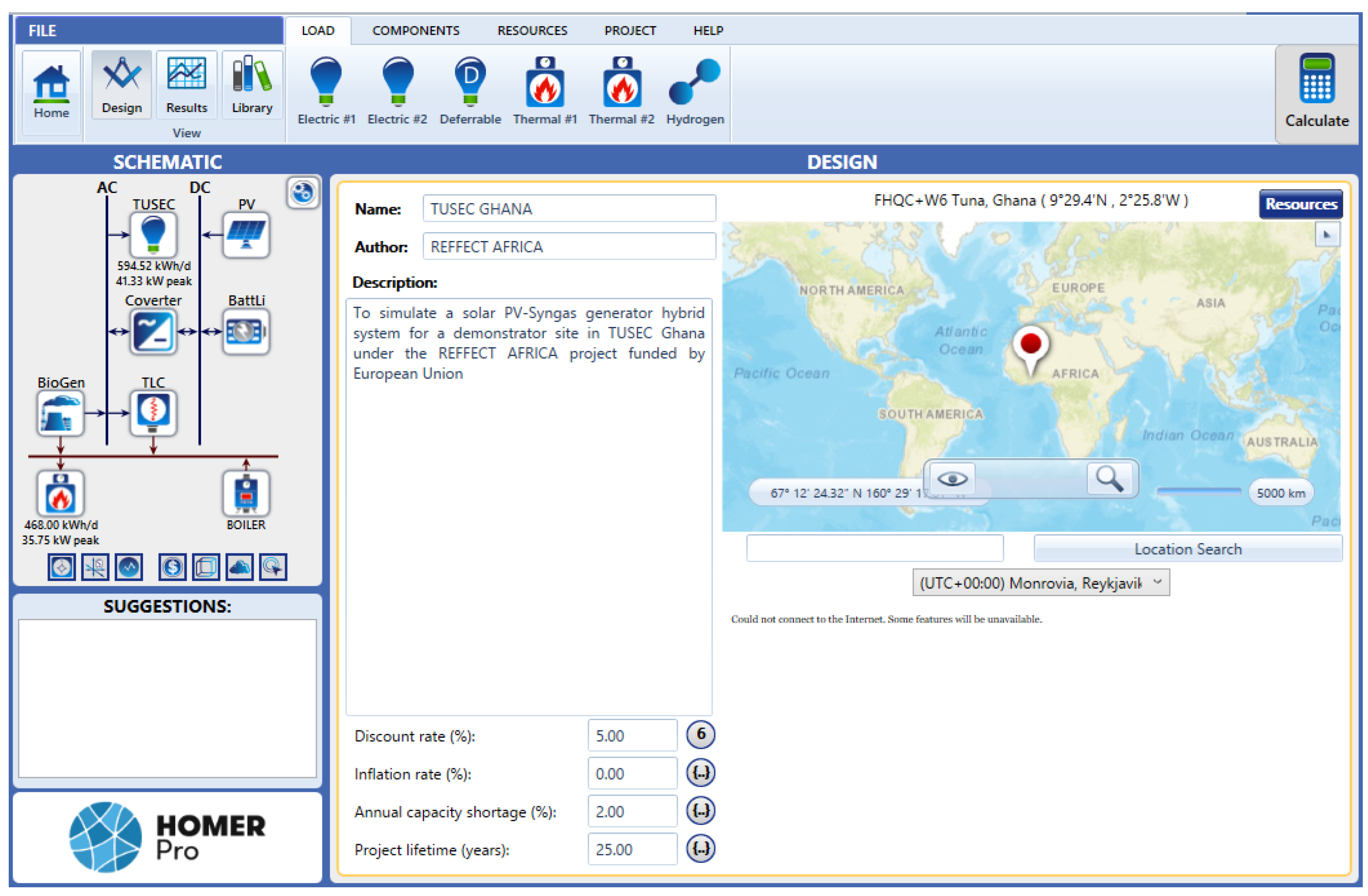The image size is (1368, 896).
Task: Click the Annual capacity shortage field
Action: pyautogui.click(x=632, y=811)
